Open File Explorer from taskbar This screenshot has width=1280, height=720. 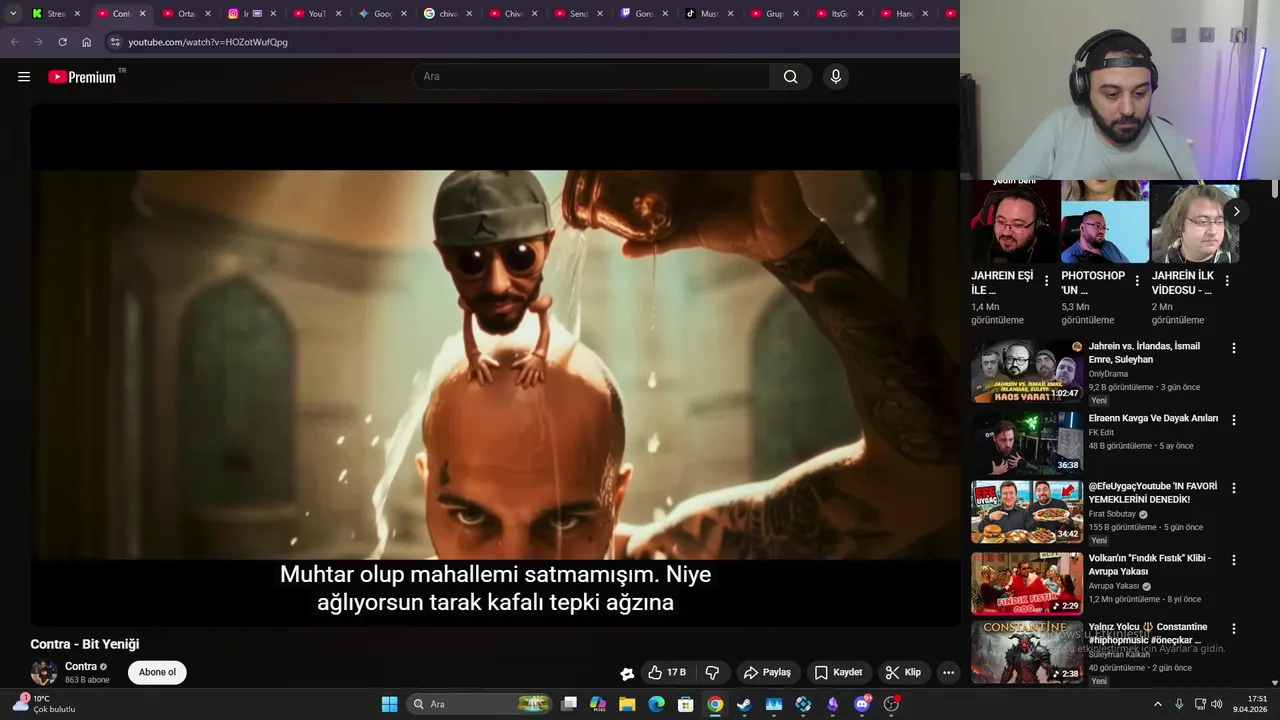[627, 704]
